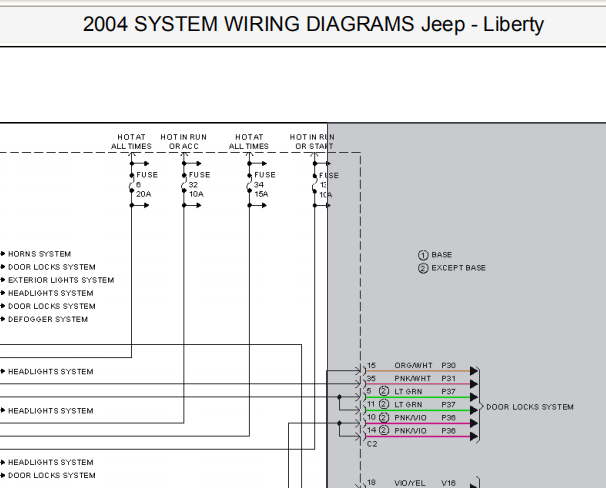This screenshot has width=606, height=488.
Task: Click the connector label "C2"
Action: coord(372,444)
